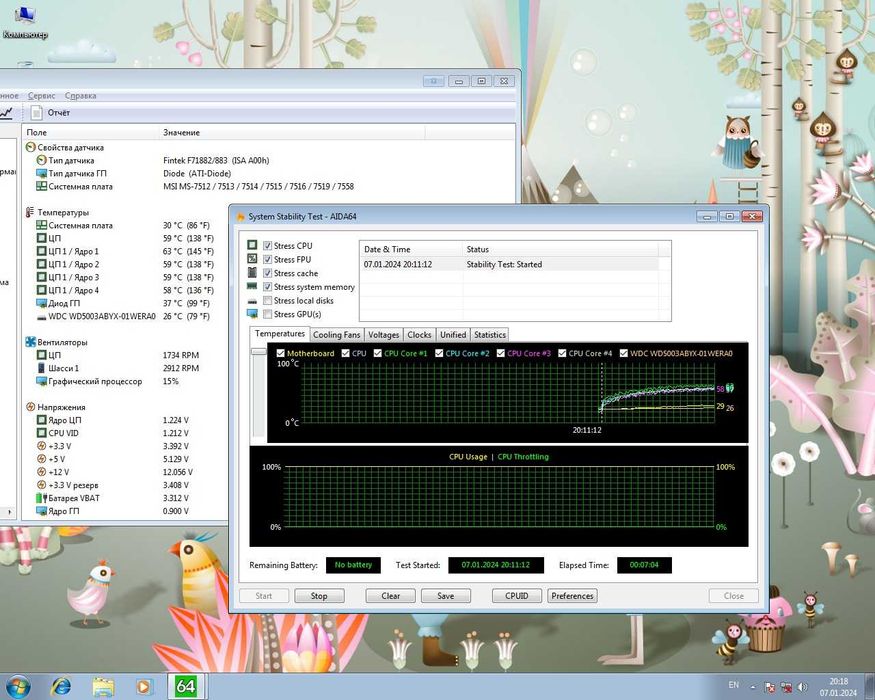Click the Save button

(445, 596)
